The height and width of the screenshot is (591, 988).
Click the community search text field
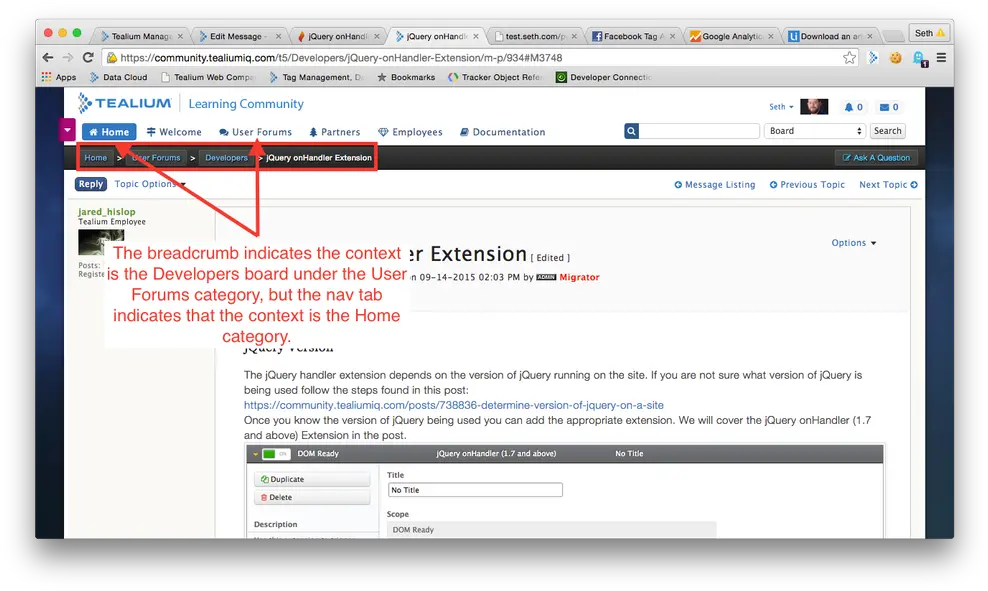[x=699, y=131]
